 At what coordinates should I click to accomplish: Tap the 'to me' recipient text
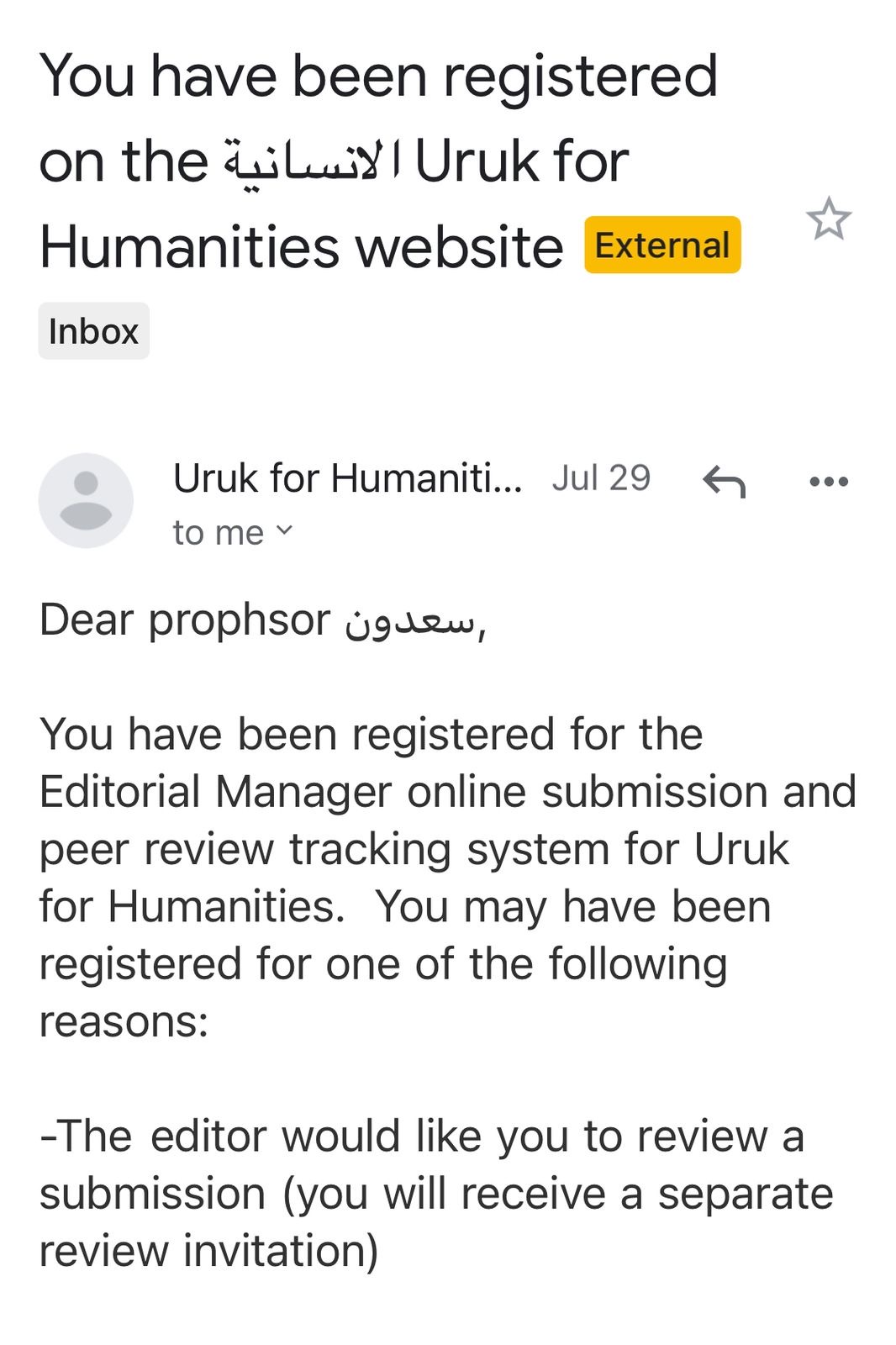coord(218,533)
